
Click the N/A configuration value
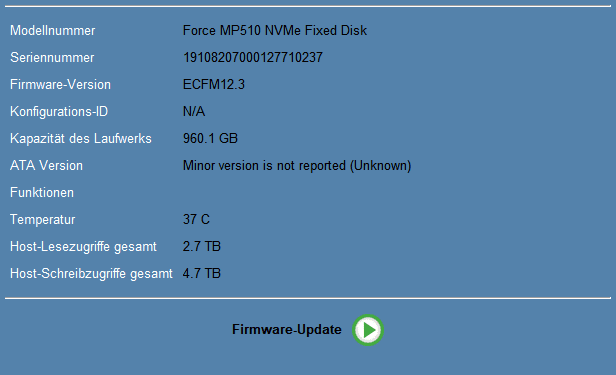click(194, 112)
